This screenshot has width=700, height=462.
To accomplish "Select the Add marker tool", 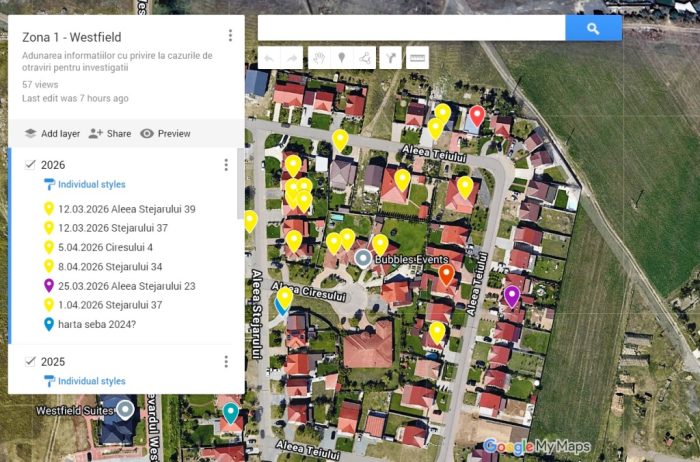I will [x=342, y=58].
